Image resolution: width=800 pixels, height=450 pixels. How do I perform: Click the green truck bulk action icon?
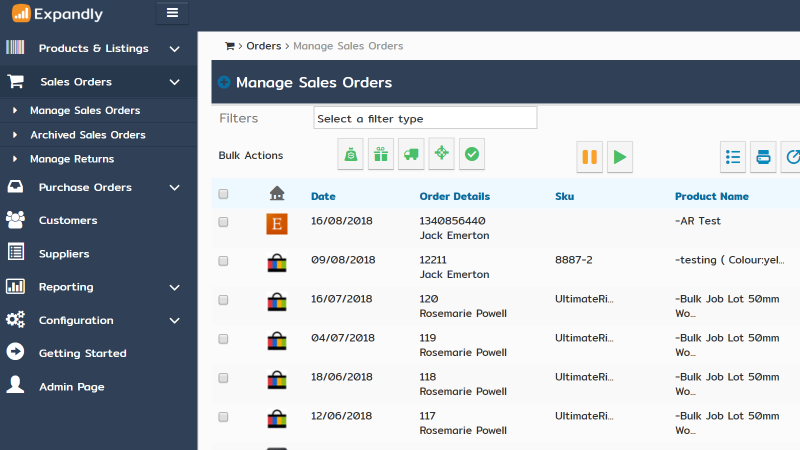pyautogui.click(x=411, y=154)
